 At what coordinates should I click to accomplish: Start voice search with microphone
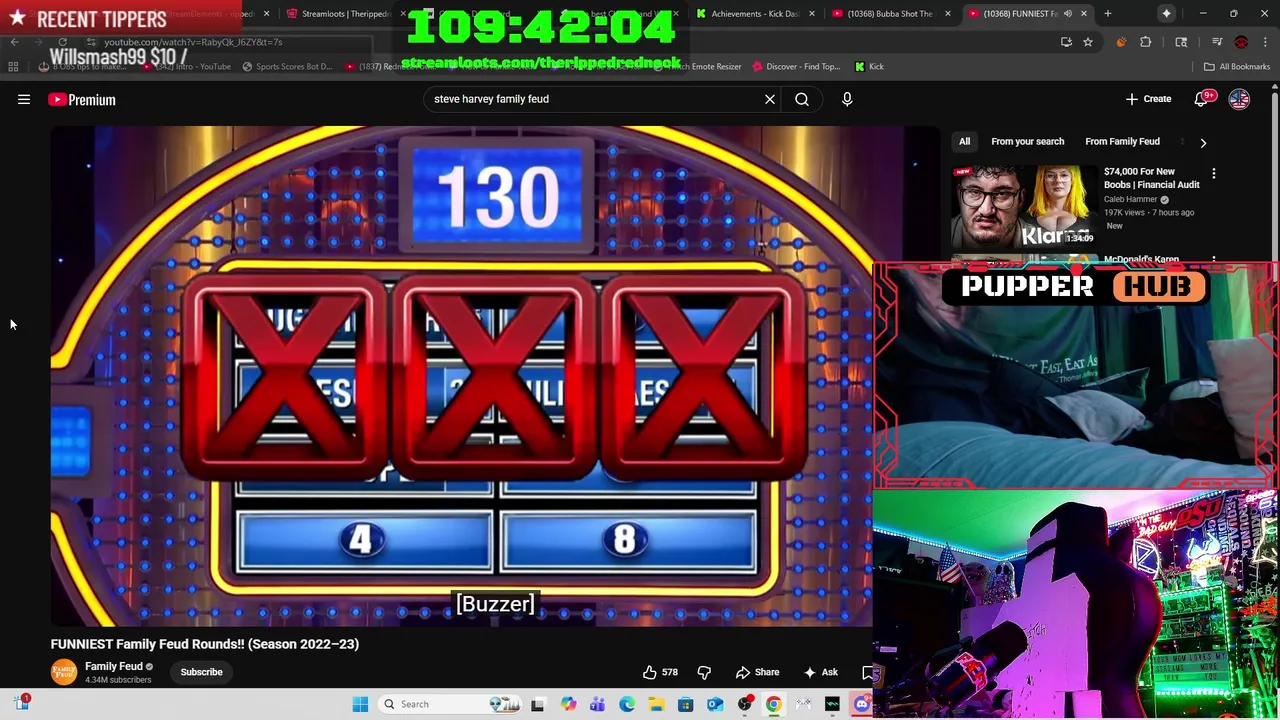tap(847, 99)
